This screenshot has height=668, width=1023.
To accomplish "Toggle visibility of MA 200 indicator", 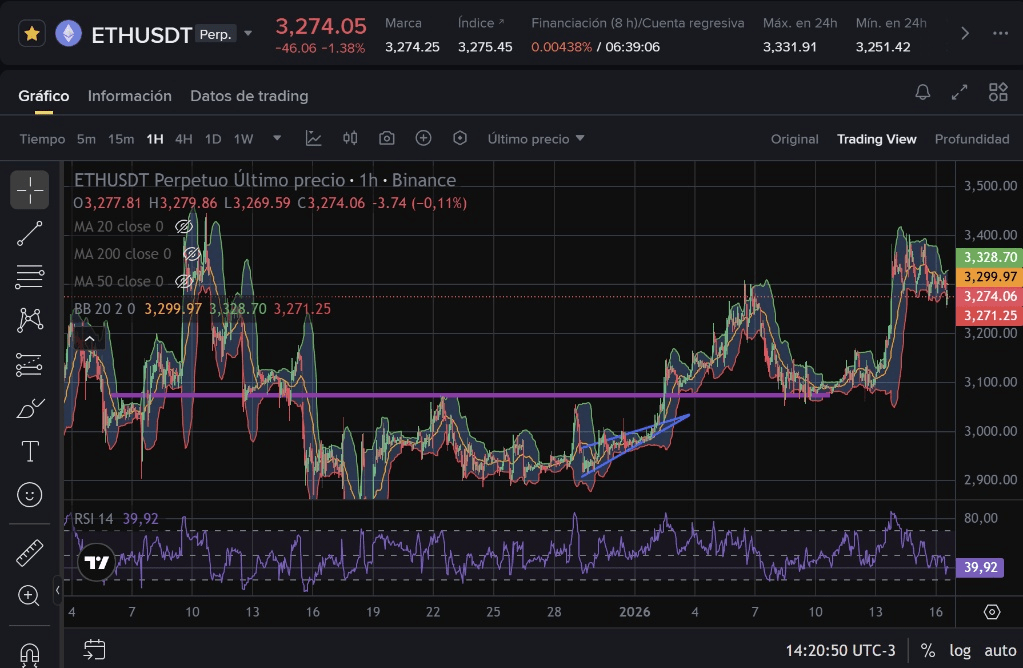I will pos(191,254).
